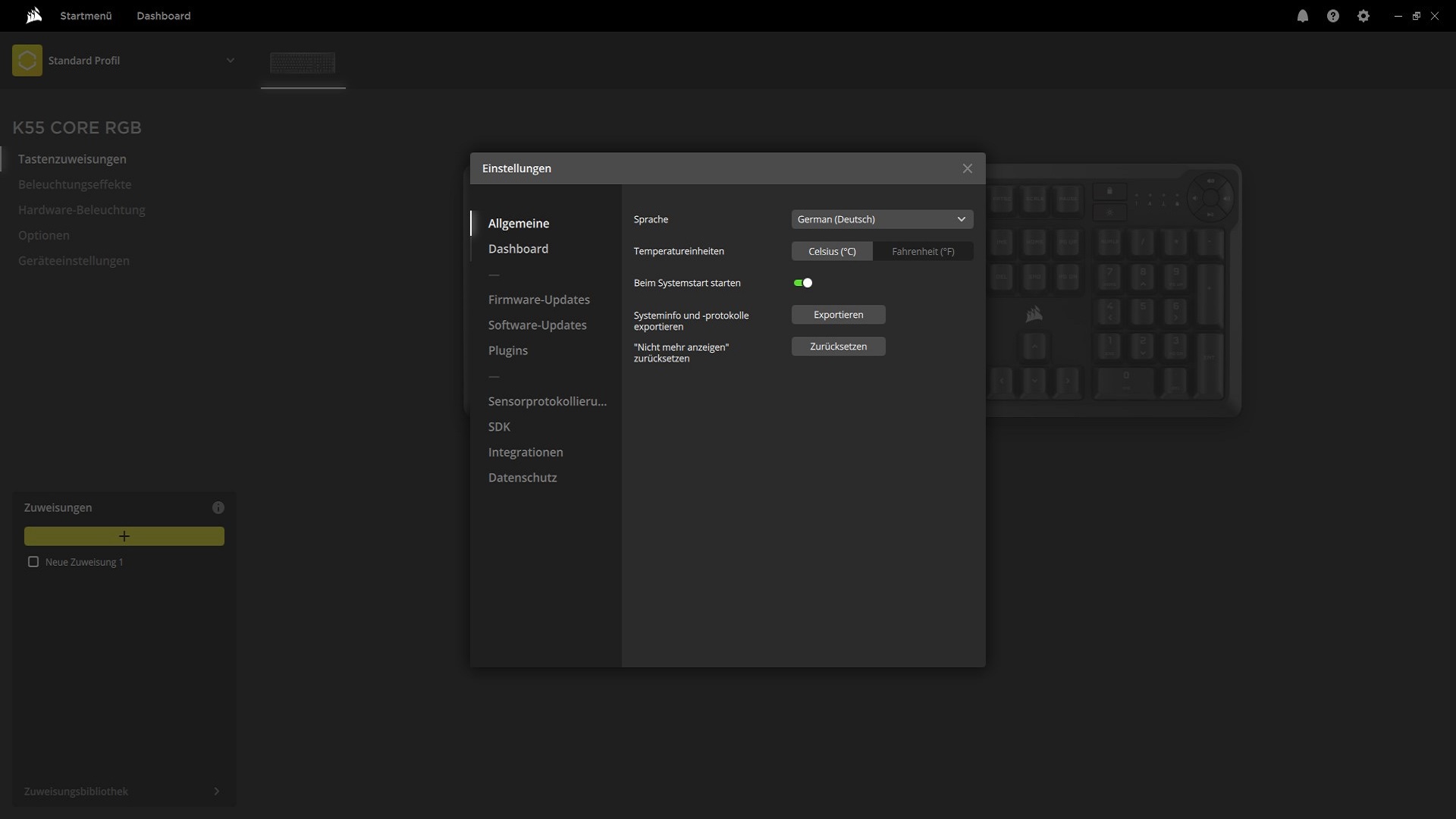The width and height of the screenshot is (1456, 819).
Task: Click the help question mark icon
Action: coord(1332,16)
